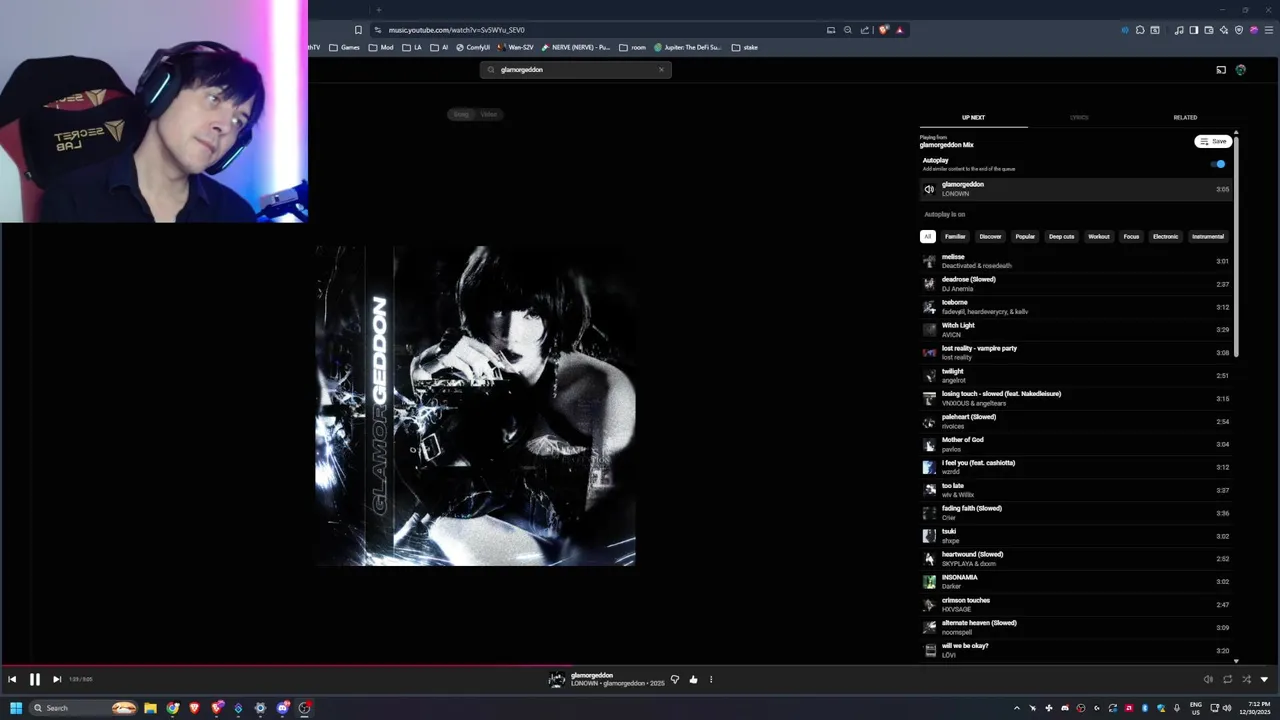
Task: Play twilight by angelrot
Action: pyautogui.click(x=1076, y=376)
